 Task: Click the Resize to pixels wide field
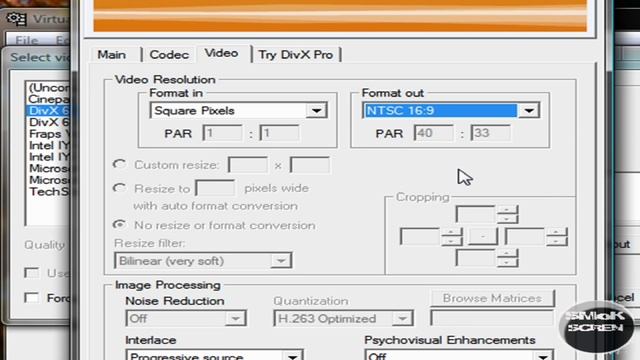pos(215,188)
